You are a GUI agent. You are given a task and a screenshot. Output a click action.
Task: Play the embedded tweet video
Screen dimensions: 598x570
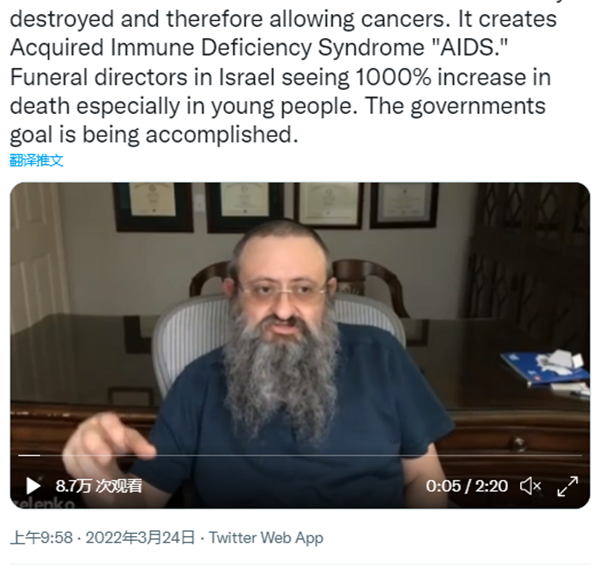[x=33, y=486]
